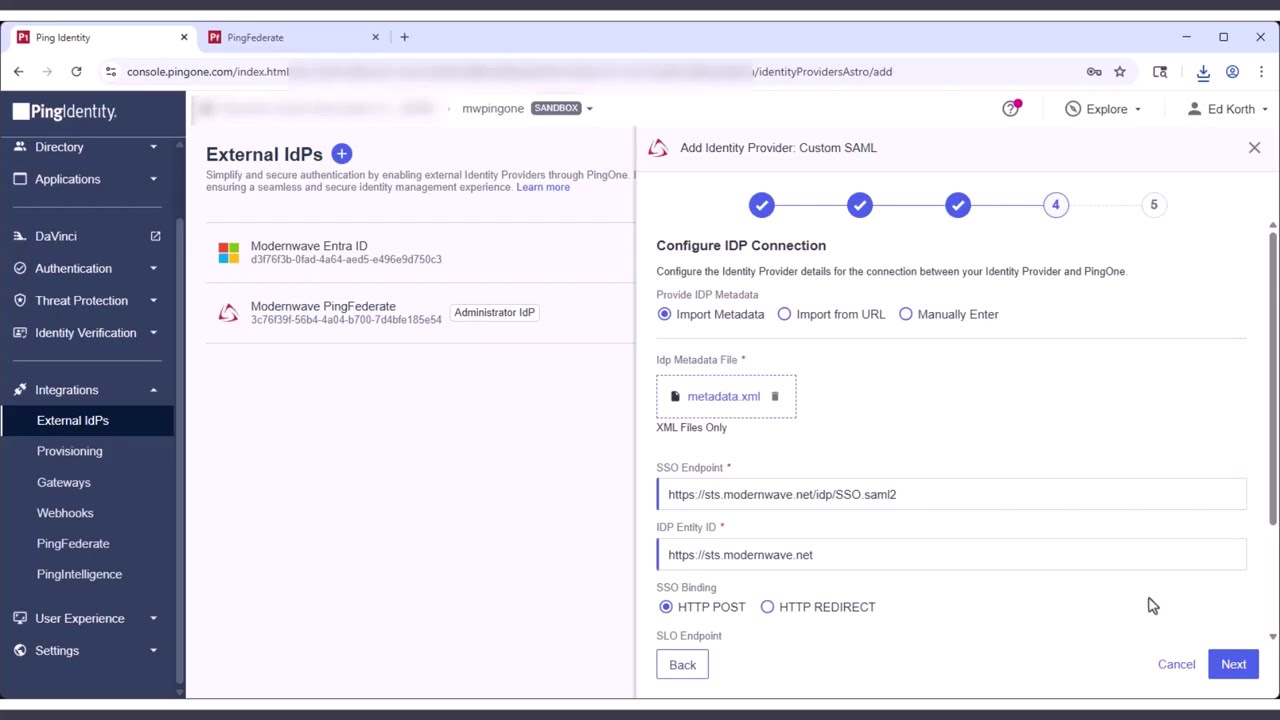1280x720 pixels.
Task: Go to completed wizard step one
Action: pos(761,205)
